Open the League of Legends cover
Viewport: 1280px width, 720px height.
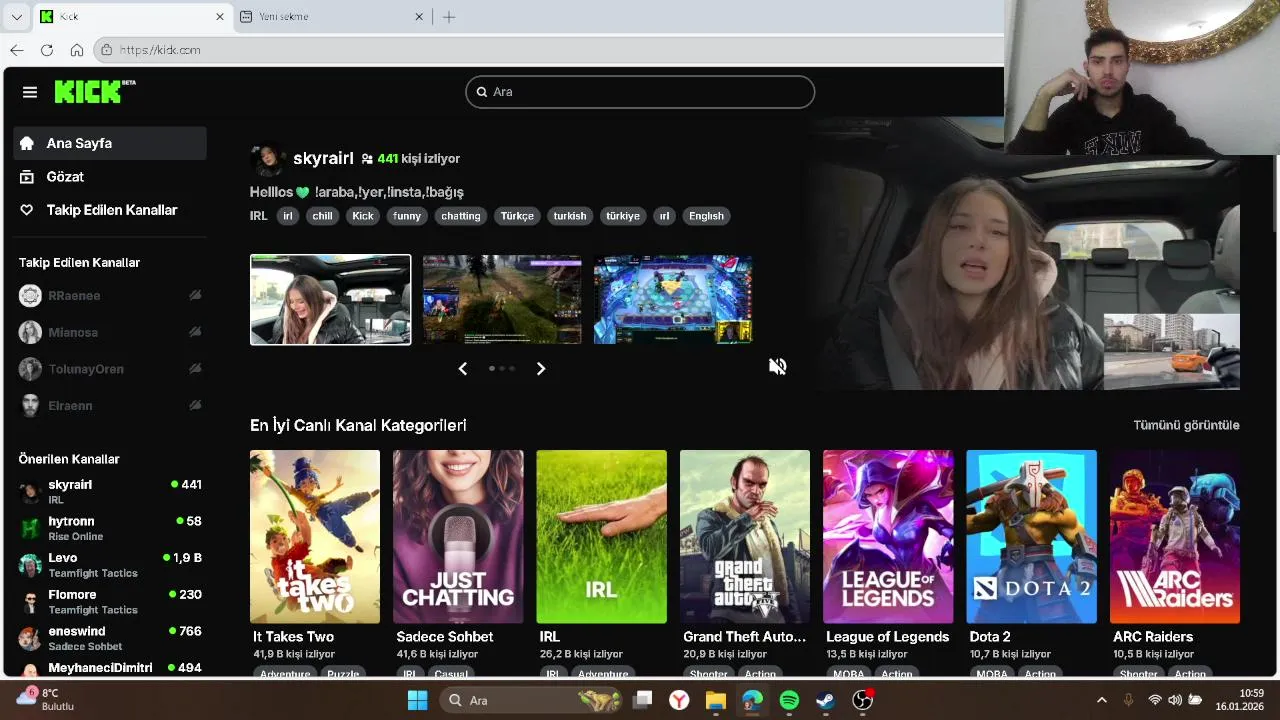(x=888, y=537)
